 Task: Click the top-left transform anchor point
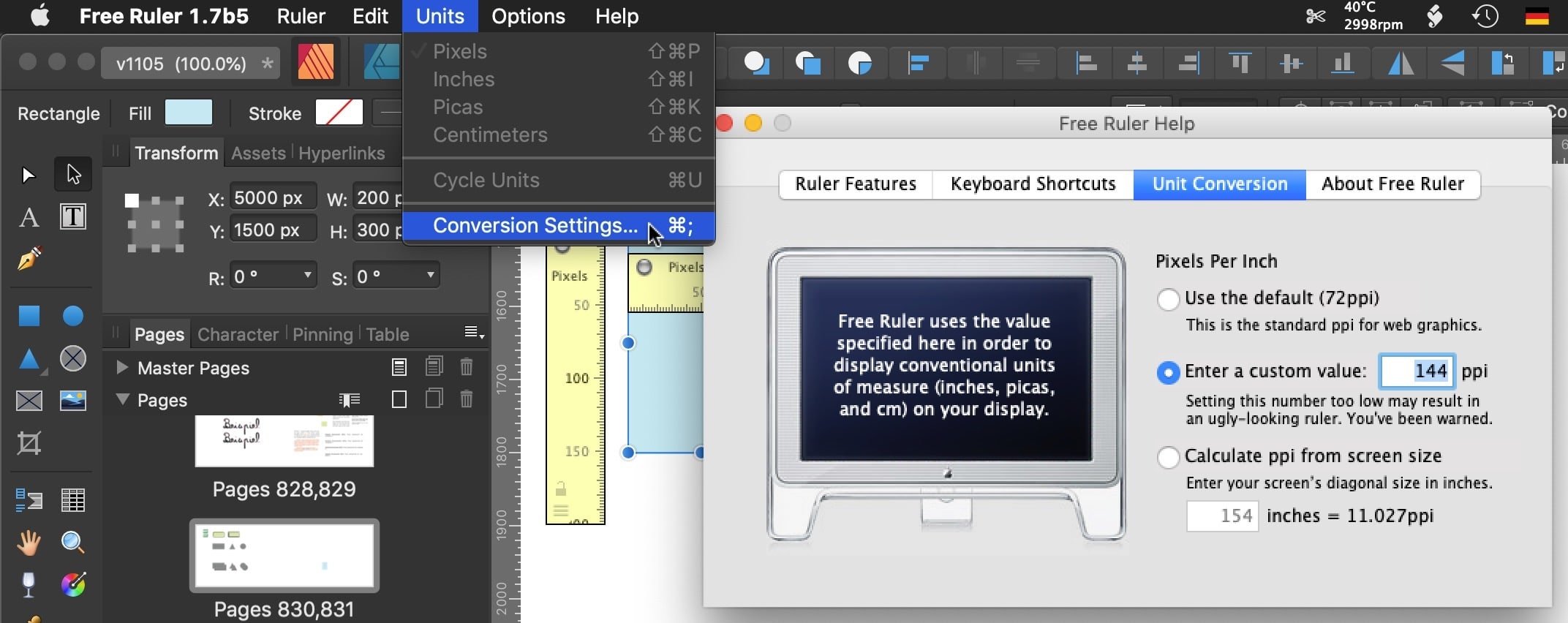(132, 200)
